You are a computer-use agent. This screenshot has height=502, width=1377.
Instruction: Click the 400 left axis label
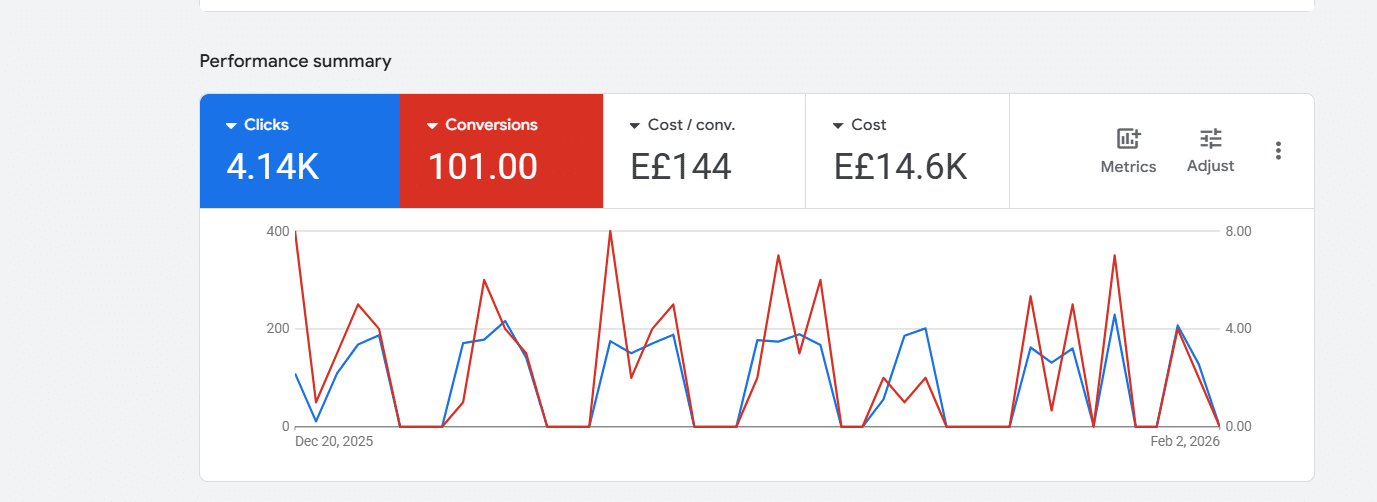pos(278,231)
